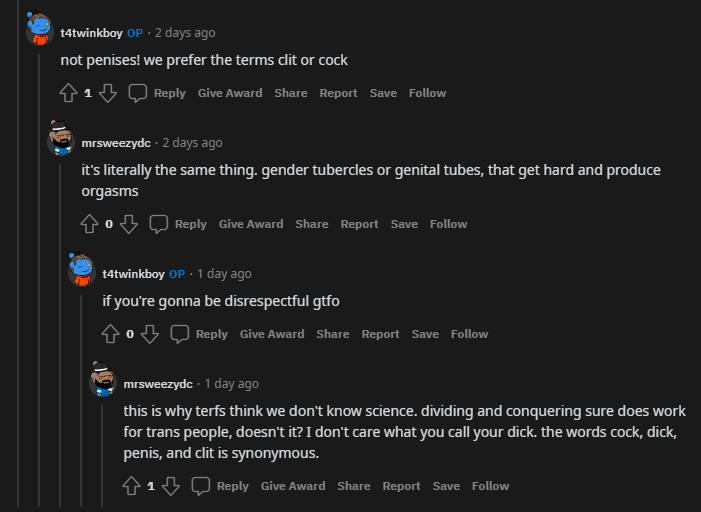The image size is (701, 512).
Task: Upvote t4twinkboy's comment about preferred terms
Action: coord(69,93)
